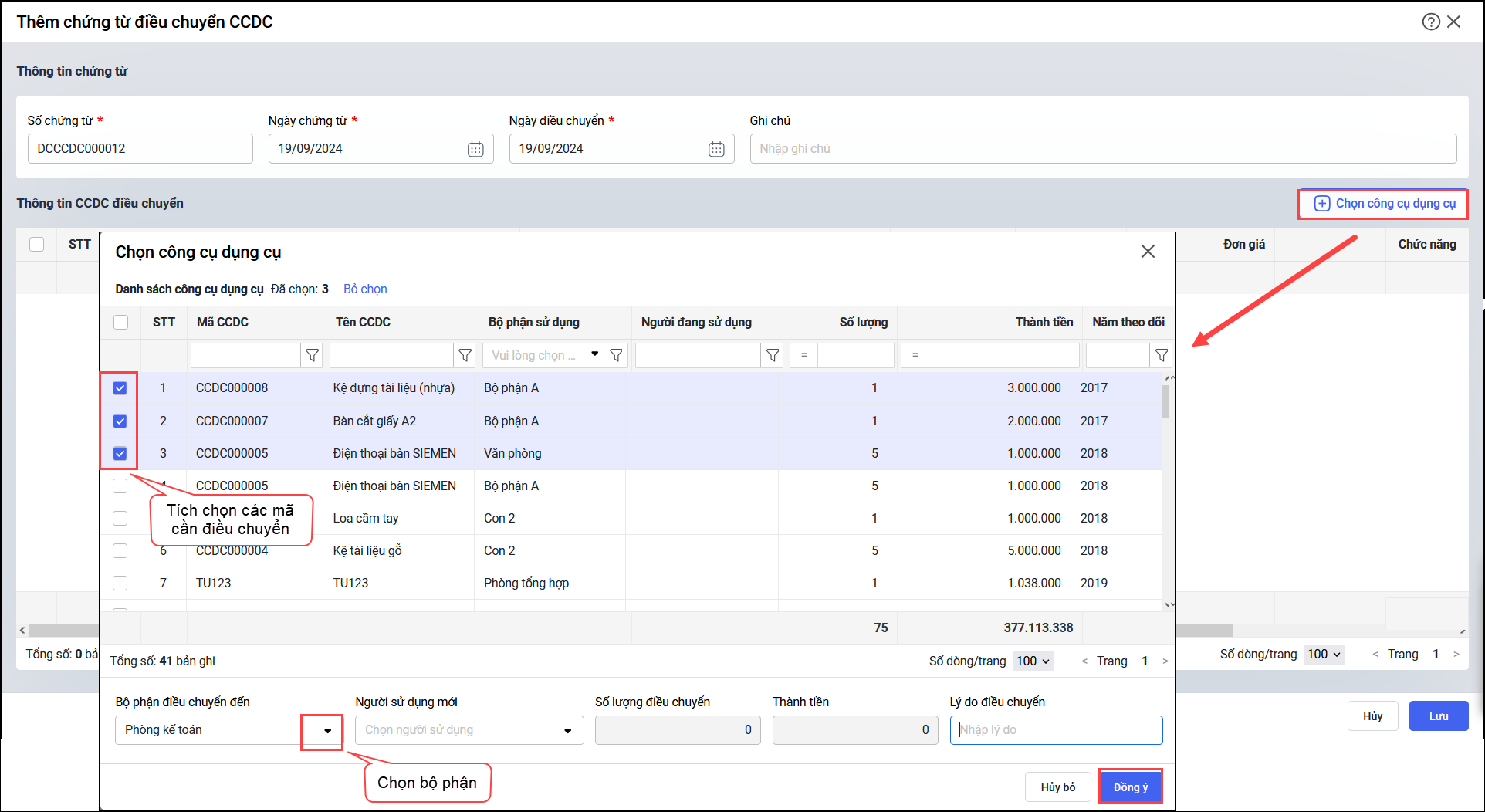1485x812 pixels.
Task: Click the Đồng ý button
Action: tap(1130, 787)
